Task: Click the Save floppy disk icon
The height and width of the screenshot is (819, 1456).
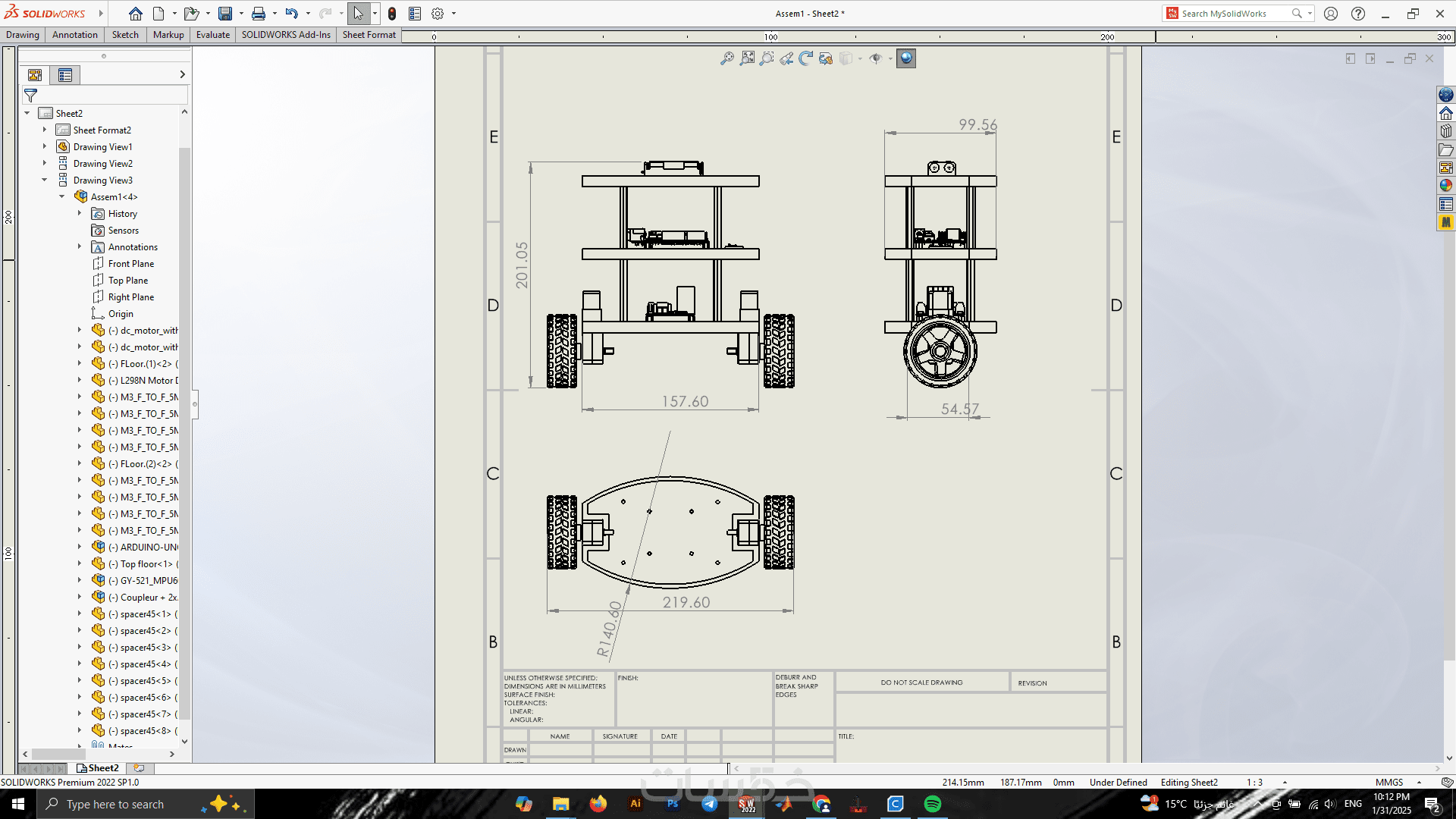Action: coord(225,14)
